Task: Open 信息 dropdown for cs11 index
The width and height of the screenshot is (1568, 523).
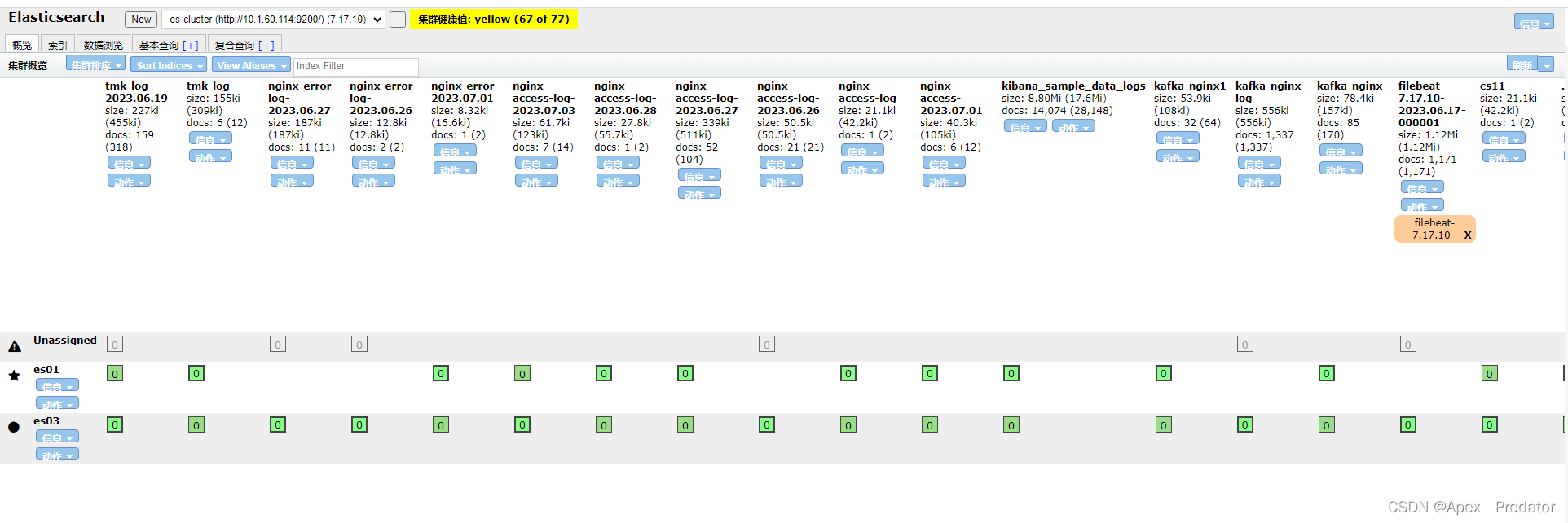Action: tap(1504, 138)
